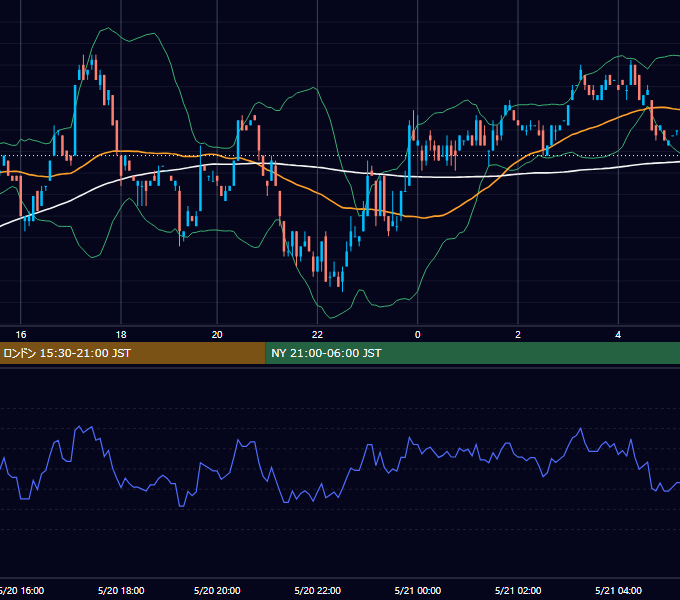
Task: Click the 20 hour label on time axis
Action: pos(217,335)
